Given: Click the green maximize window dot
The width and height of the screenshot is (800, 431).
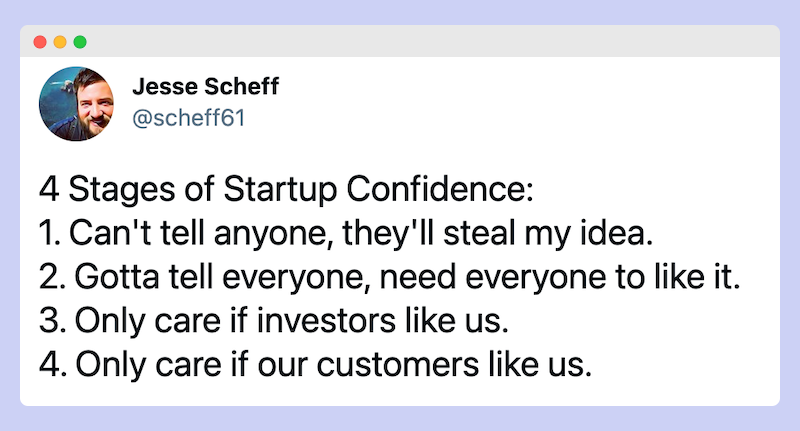Looking at the screenshot, I should [80, 42].
